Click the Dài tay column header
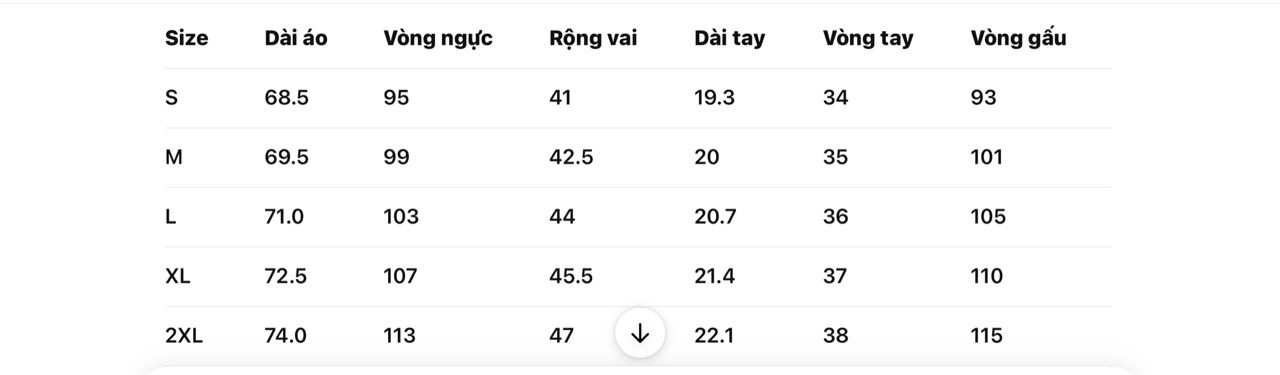Viewport: 1280px width, 375px height. pyautogui.click(x=730, y=39)
